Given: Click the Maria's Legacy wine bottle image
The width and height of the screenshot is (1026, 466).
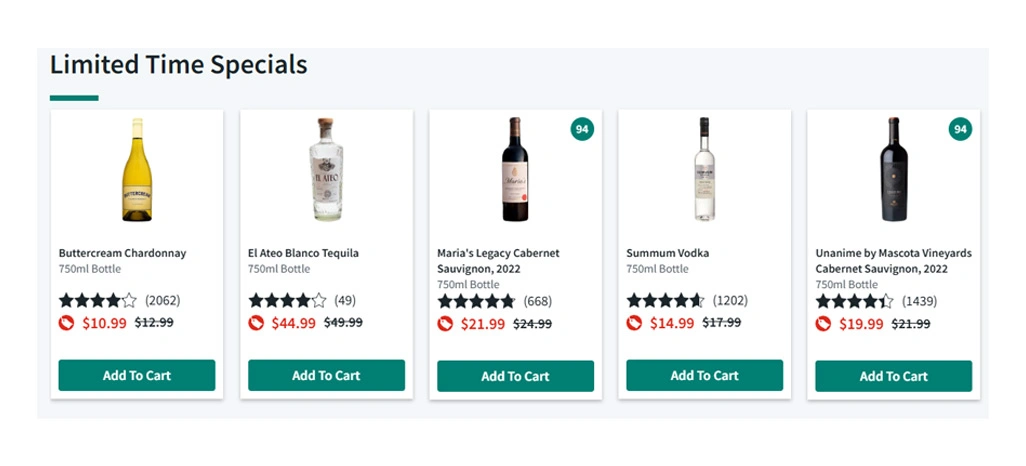Looking at the screenshot, I should 515,170.
